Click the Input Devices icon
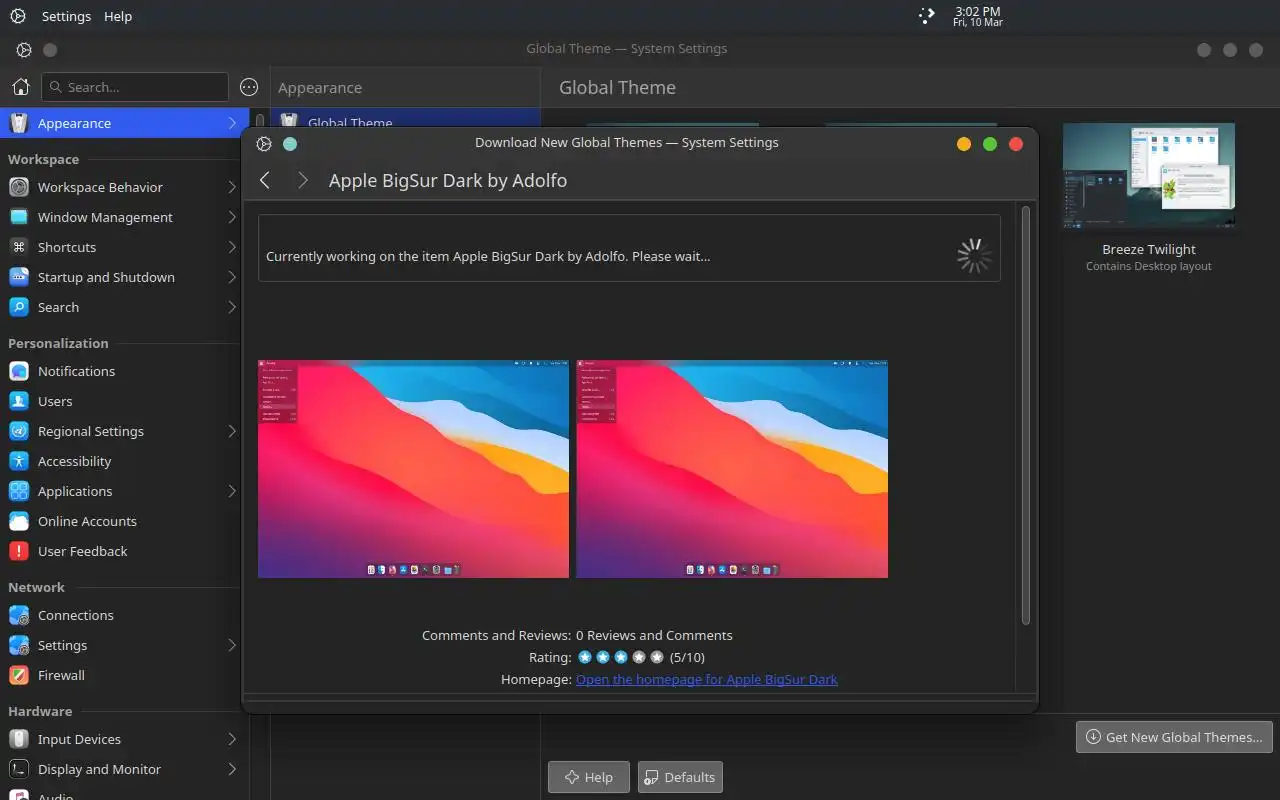The height and width of the screenshot is (800, 1280). click(19, 739)
